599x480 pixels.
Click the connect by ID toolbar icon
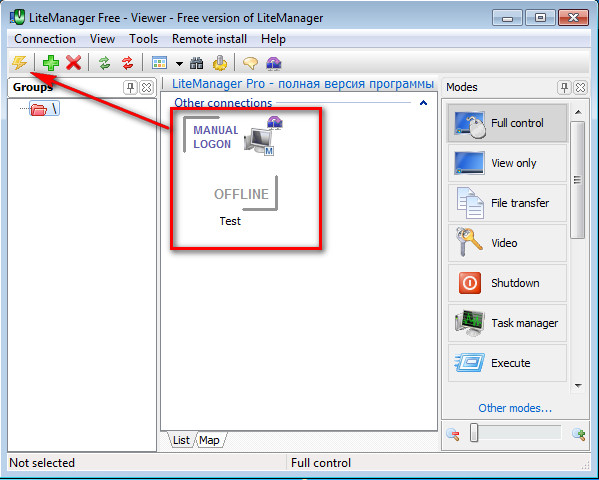pos(274,63)
